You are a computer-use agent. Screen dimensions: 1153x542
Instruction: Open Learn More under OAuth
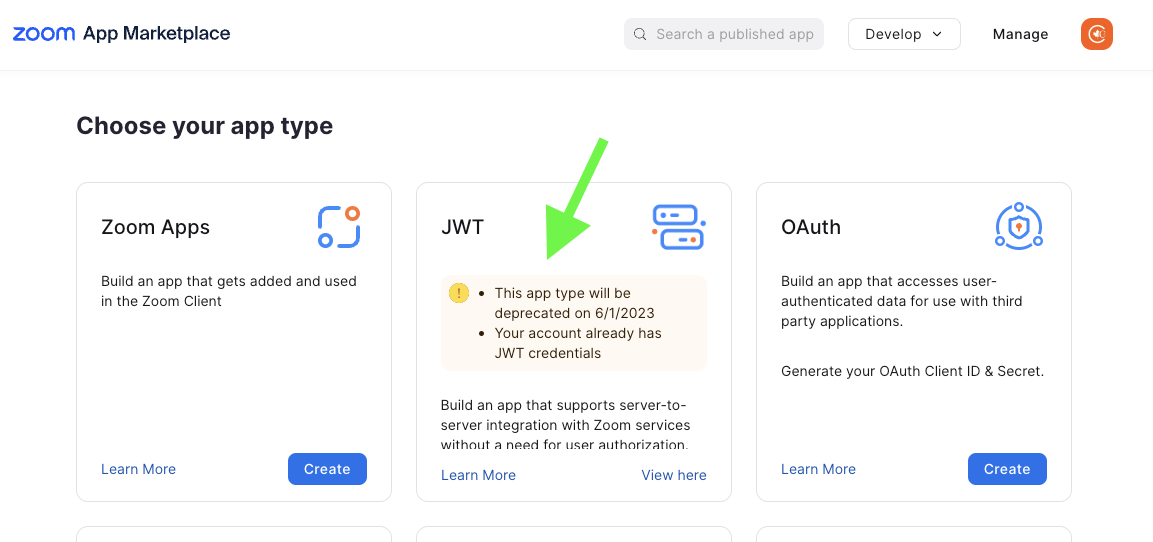pos(818,469)
